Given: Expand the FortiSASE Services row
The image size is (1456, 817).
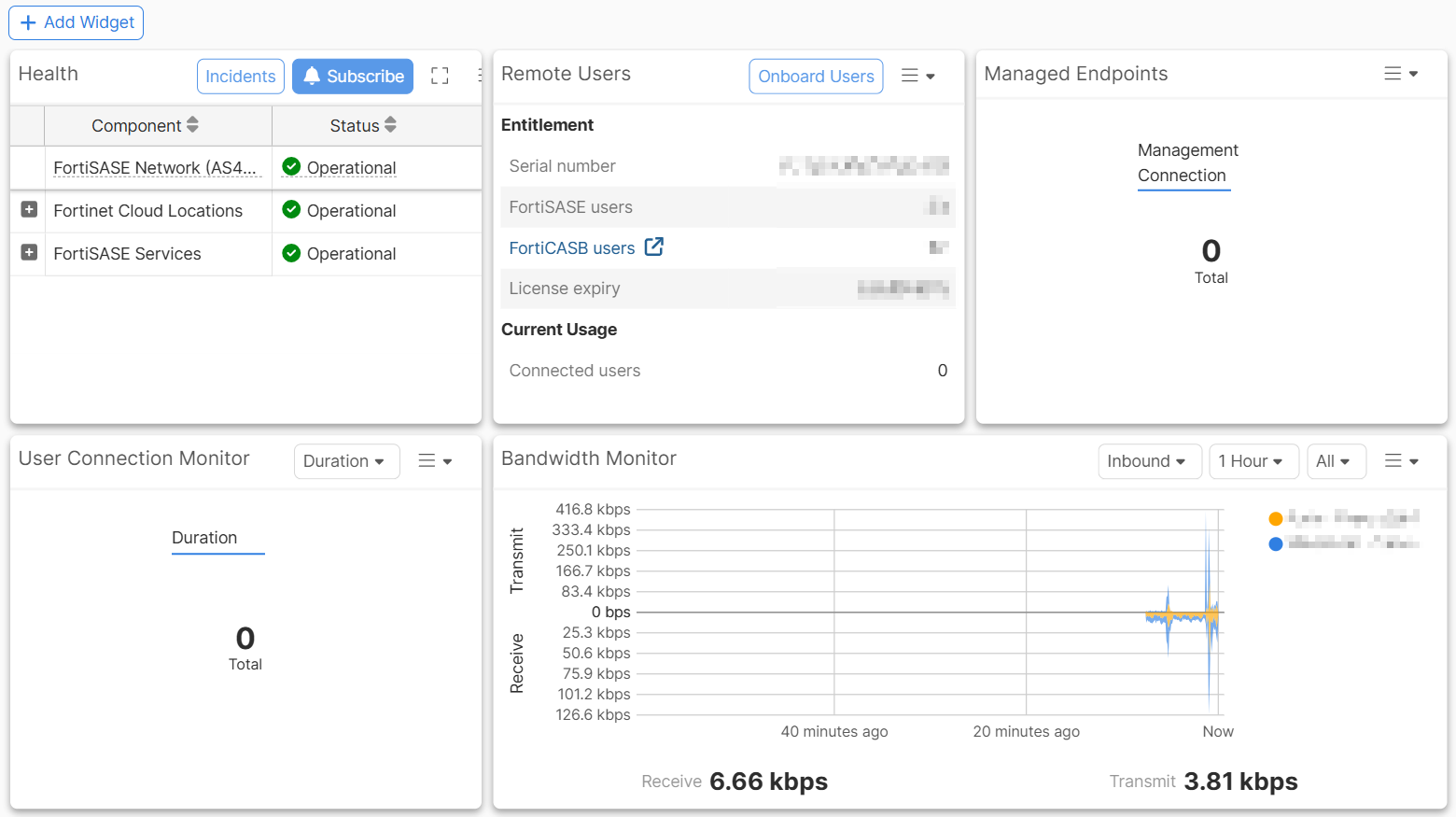Looking at the screenshot, I should (29, 253).
